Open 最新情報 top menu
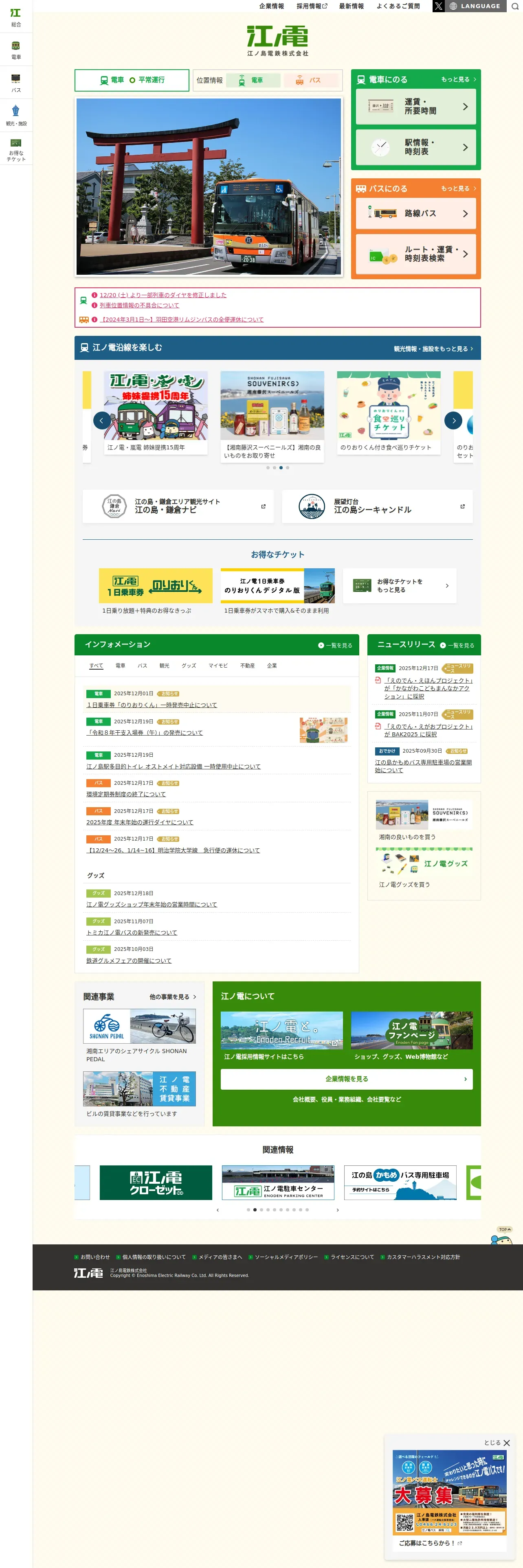This screenshot has width=523, height=1568. click(351, 6)
